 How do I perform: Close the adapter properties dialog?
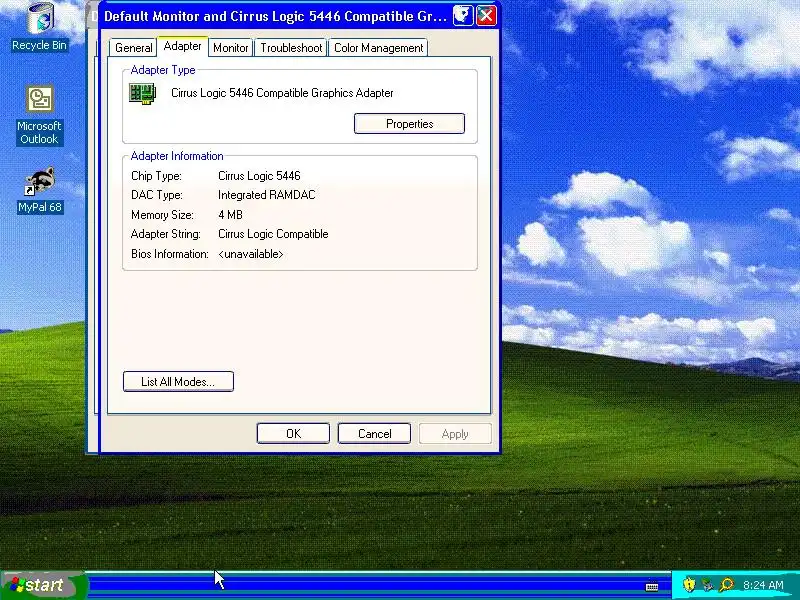pos(486,15)
